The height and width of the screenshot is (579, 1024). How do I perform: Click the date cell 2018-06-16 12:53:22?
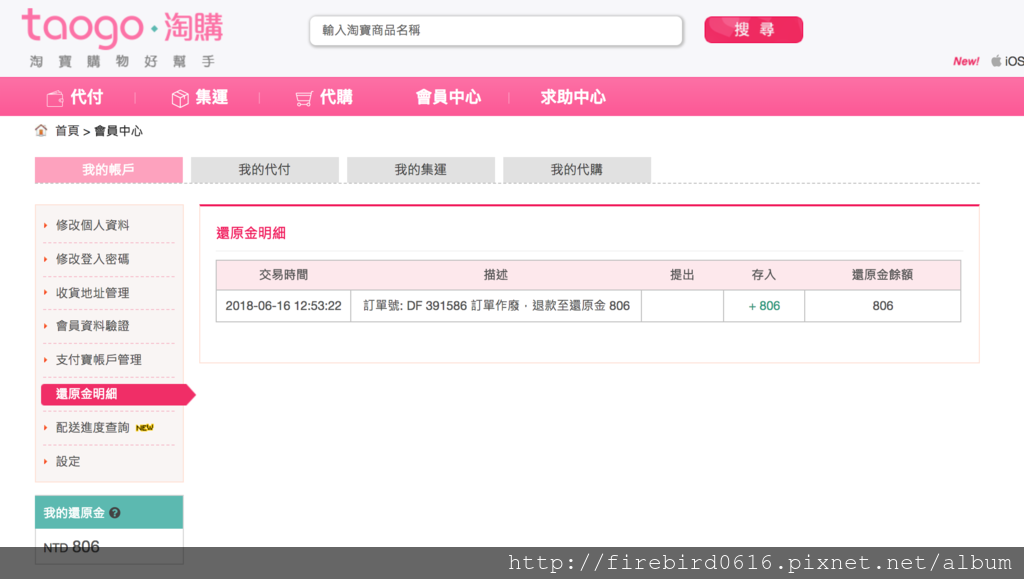[x=283, y=305]
